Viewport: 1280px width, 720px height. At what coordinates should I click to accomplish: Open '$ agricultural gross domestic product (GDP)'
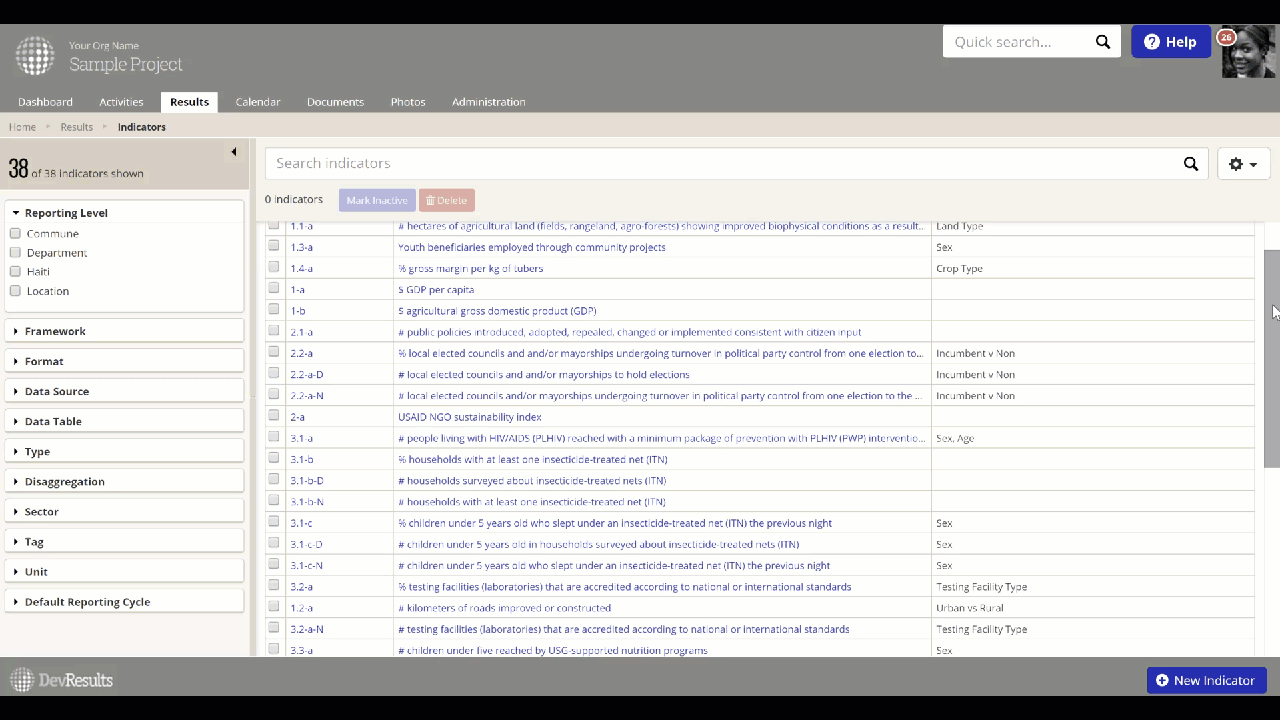(497, 311)
